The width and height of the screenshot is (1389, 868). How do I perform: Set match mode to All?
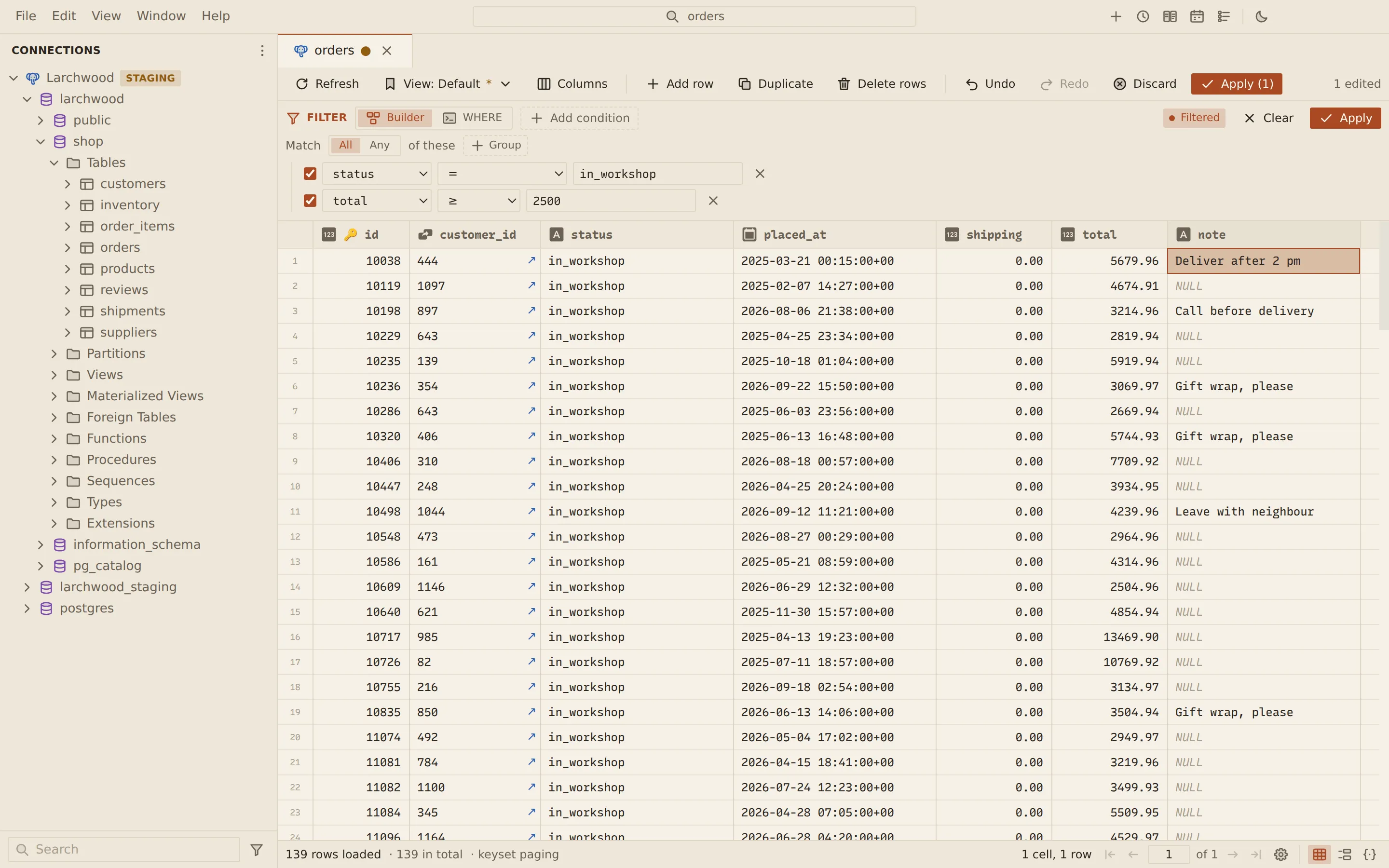345,145
